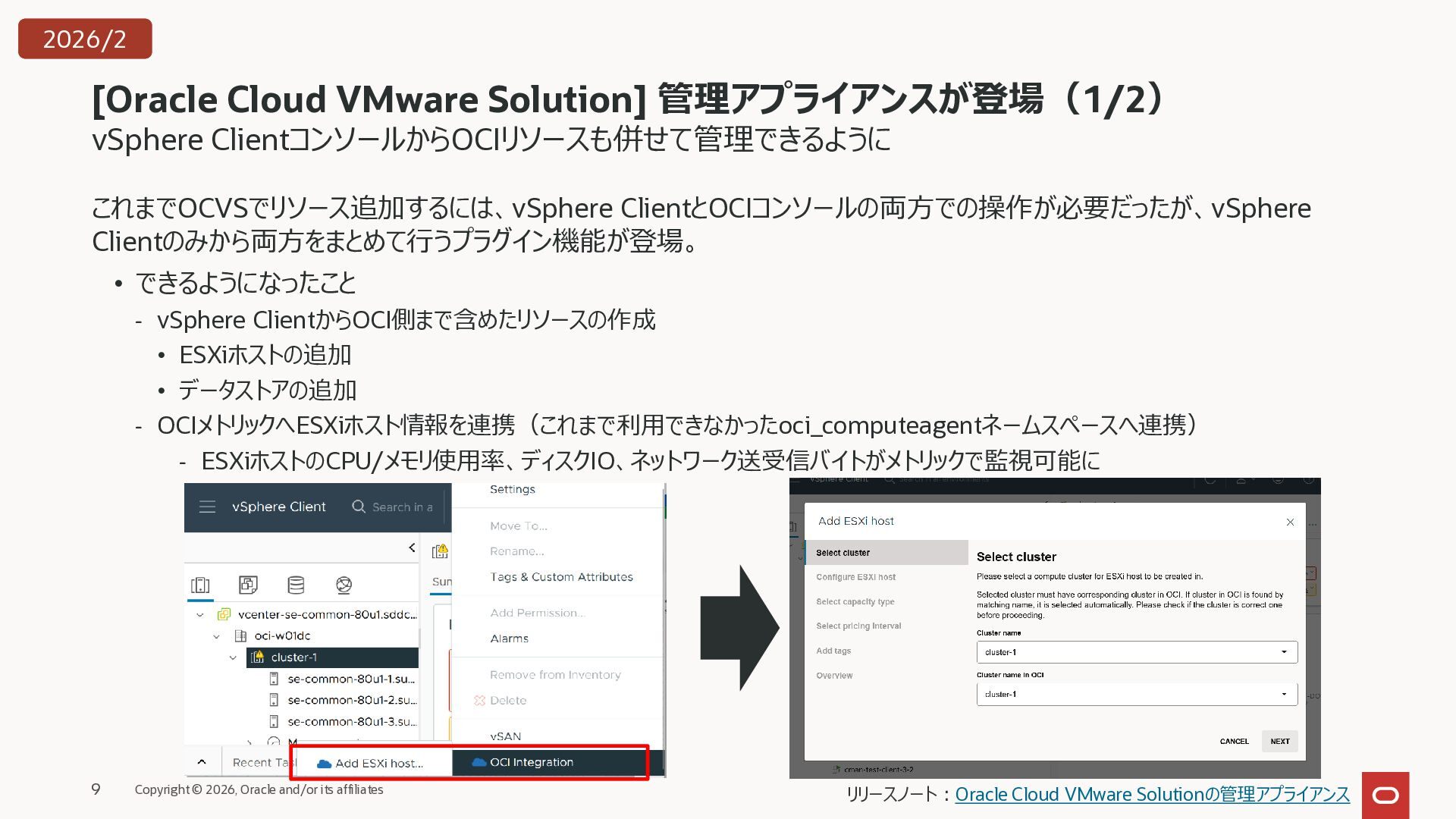
Task: Choose OCI Integration in context menu
Action: coord(531,762)
